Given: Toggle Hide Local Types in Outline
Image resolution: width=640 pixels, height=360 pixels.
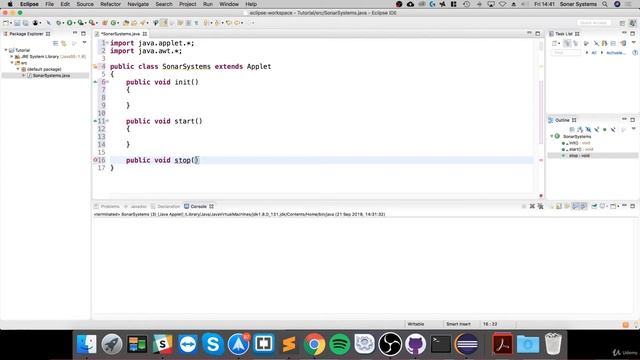Looking at the screenshot, I should (x=613, y=129).
